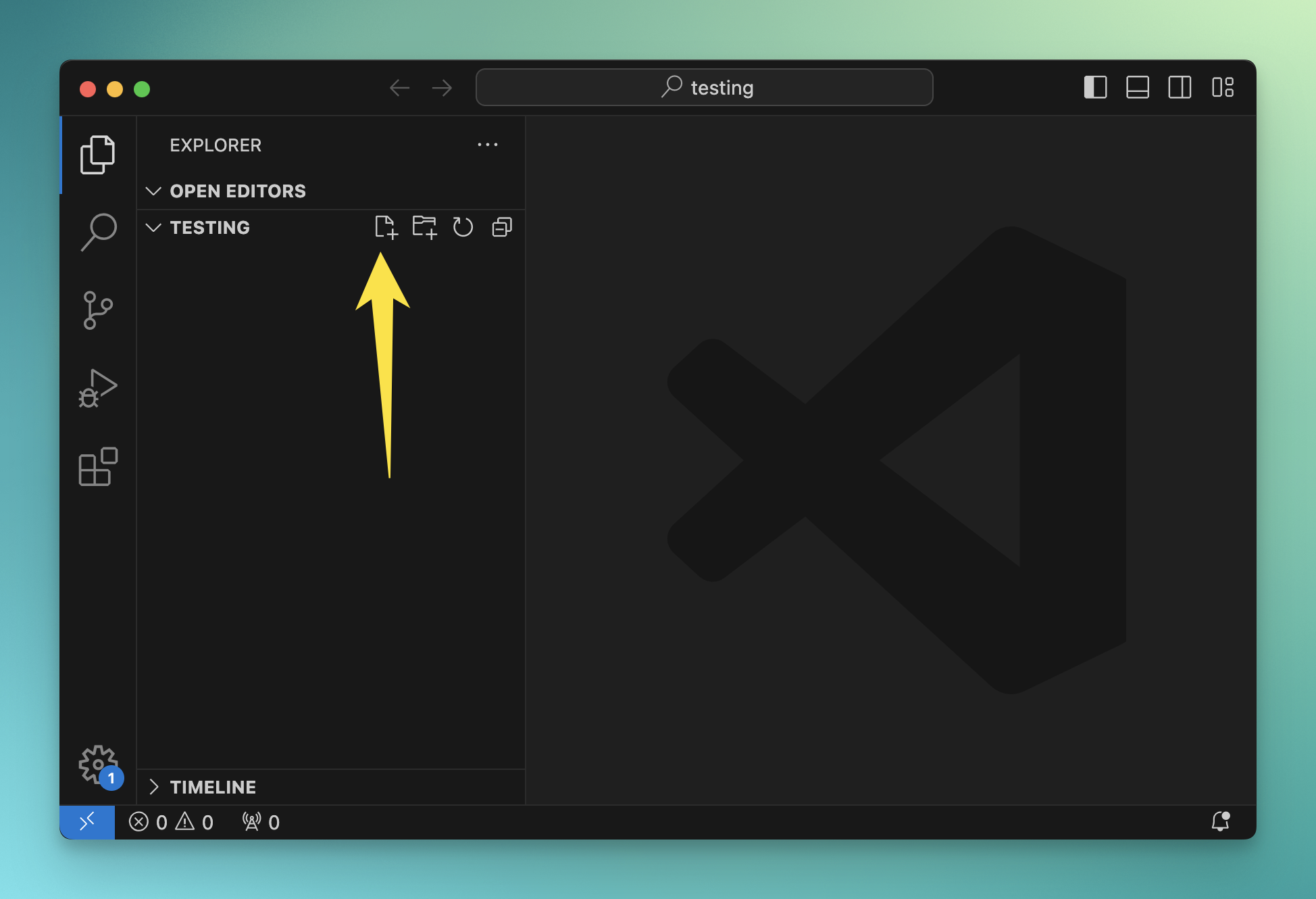Open the Manage gear menu

98,764
